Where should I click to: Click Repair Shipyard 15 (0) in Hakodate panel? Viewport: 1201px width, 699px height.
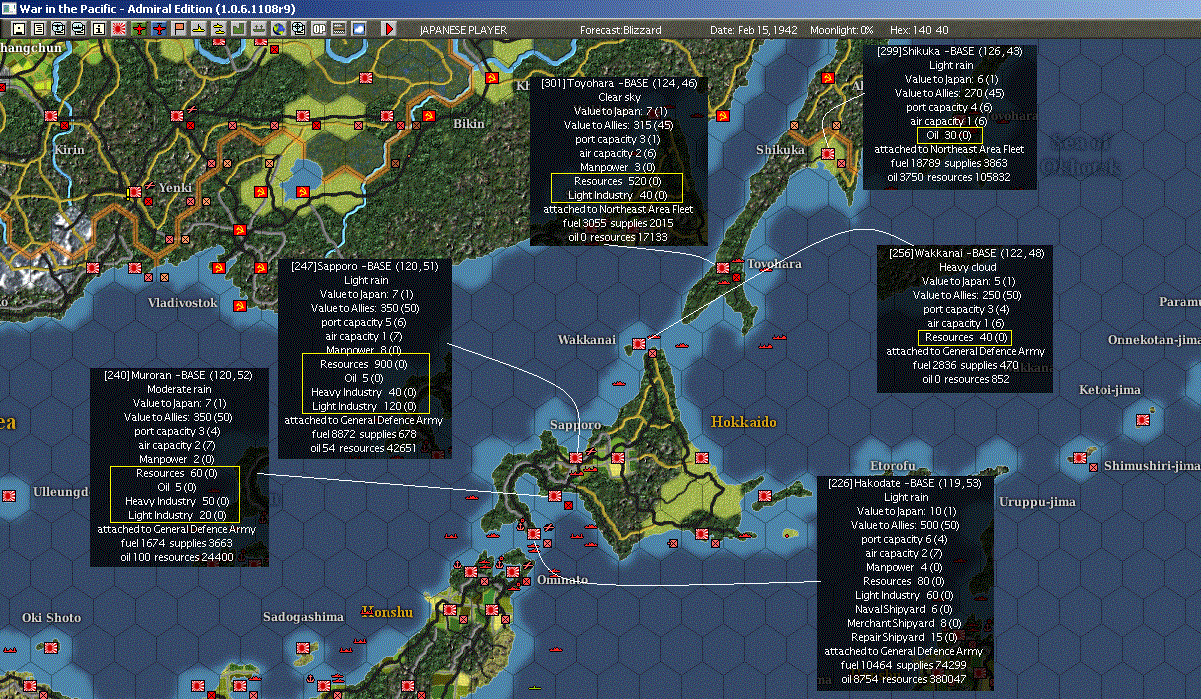pyautogui.click(x=906, y=637)
